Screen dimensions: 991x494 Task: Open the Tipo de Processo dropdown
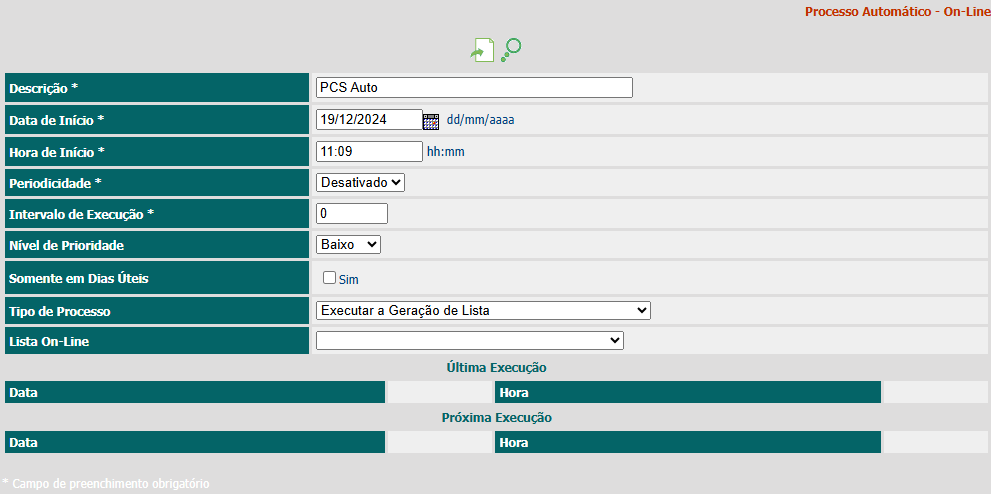(x=483, y=310)
